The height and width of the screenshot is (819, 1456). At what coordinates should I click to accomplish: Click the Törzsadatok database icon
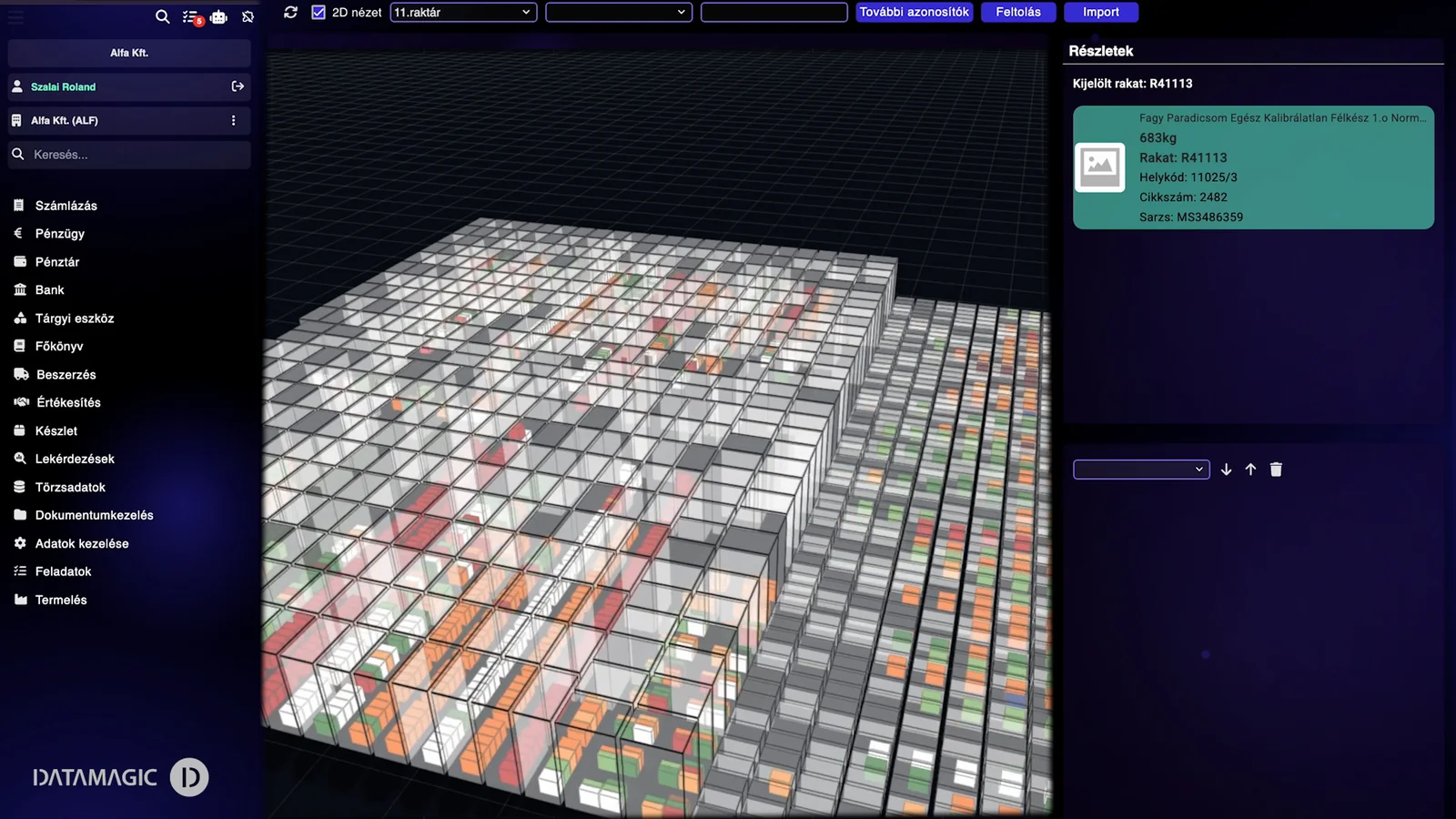tap(19, 488)
